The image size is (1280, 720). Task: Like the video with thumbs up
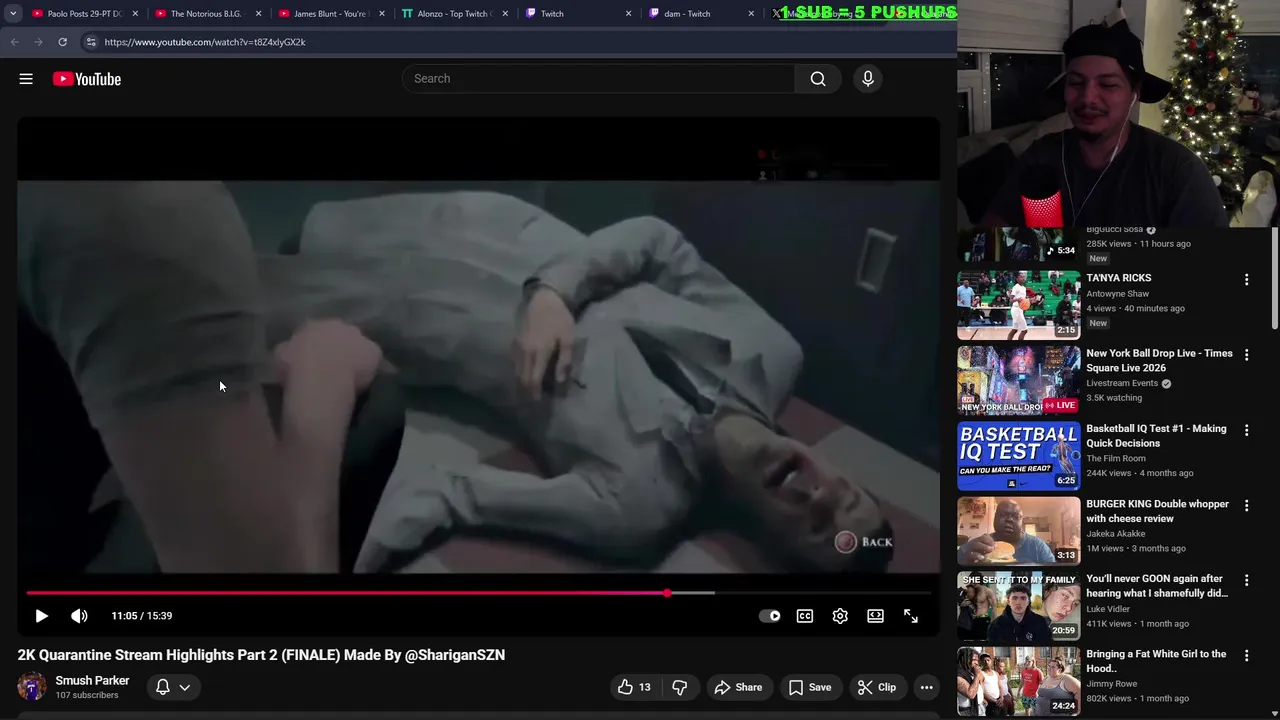click(x=634, y=687)
